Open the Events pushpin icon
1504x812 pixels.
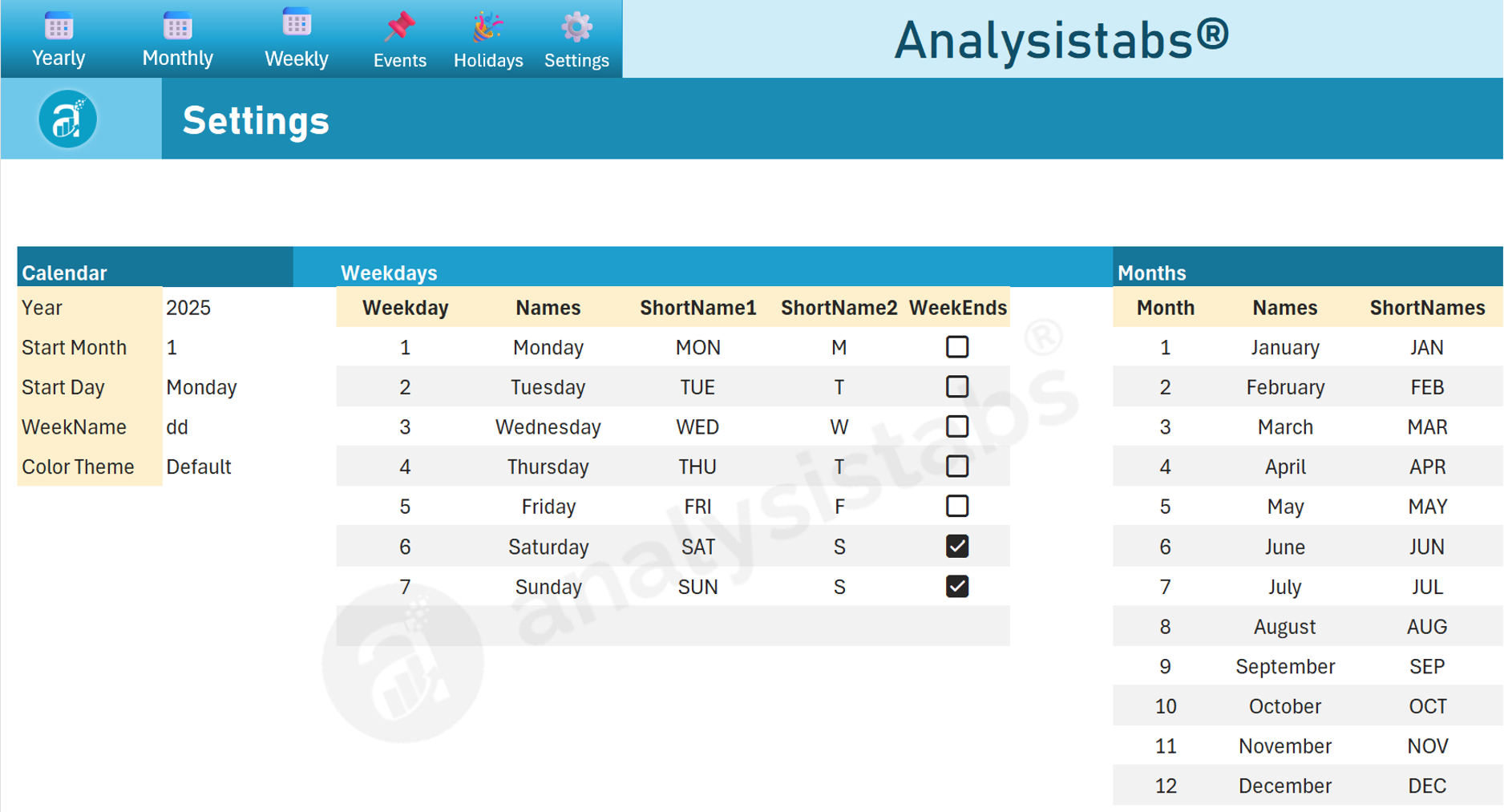click(x=399, y=27)
